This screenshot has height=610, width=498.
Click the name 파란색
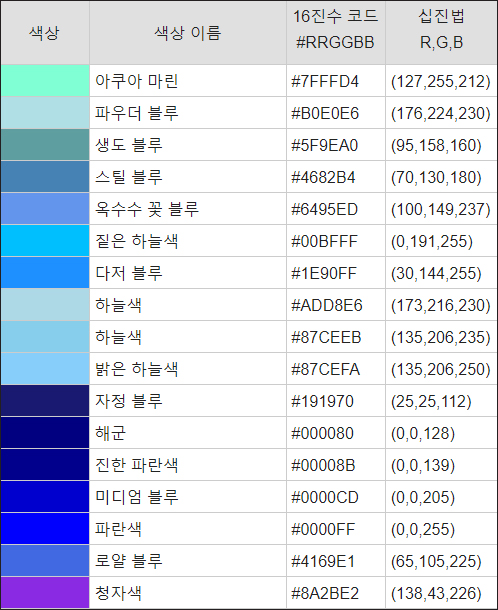point(118,529)
